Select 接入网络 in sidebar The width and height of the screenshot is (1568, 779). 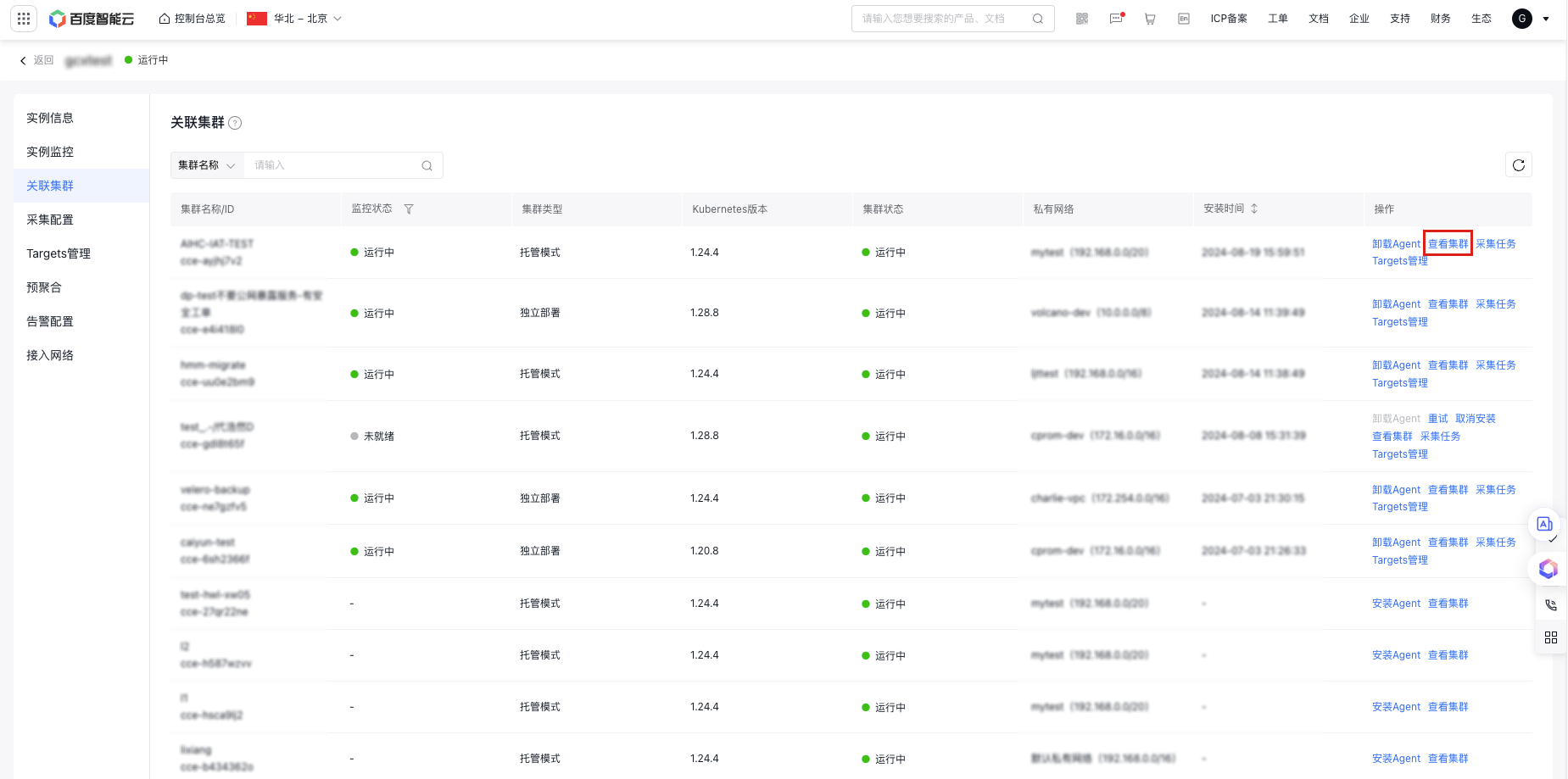click(x=81, y=355)
